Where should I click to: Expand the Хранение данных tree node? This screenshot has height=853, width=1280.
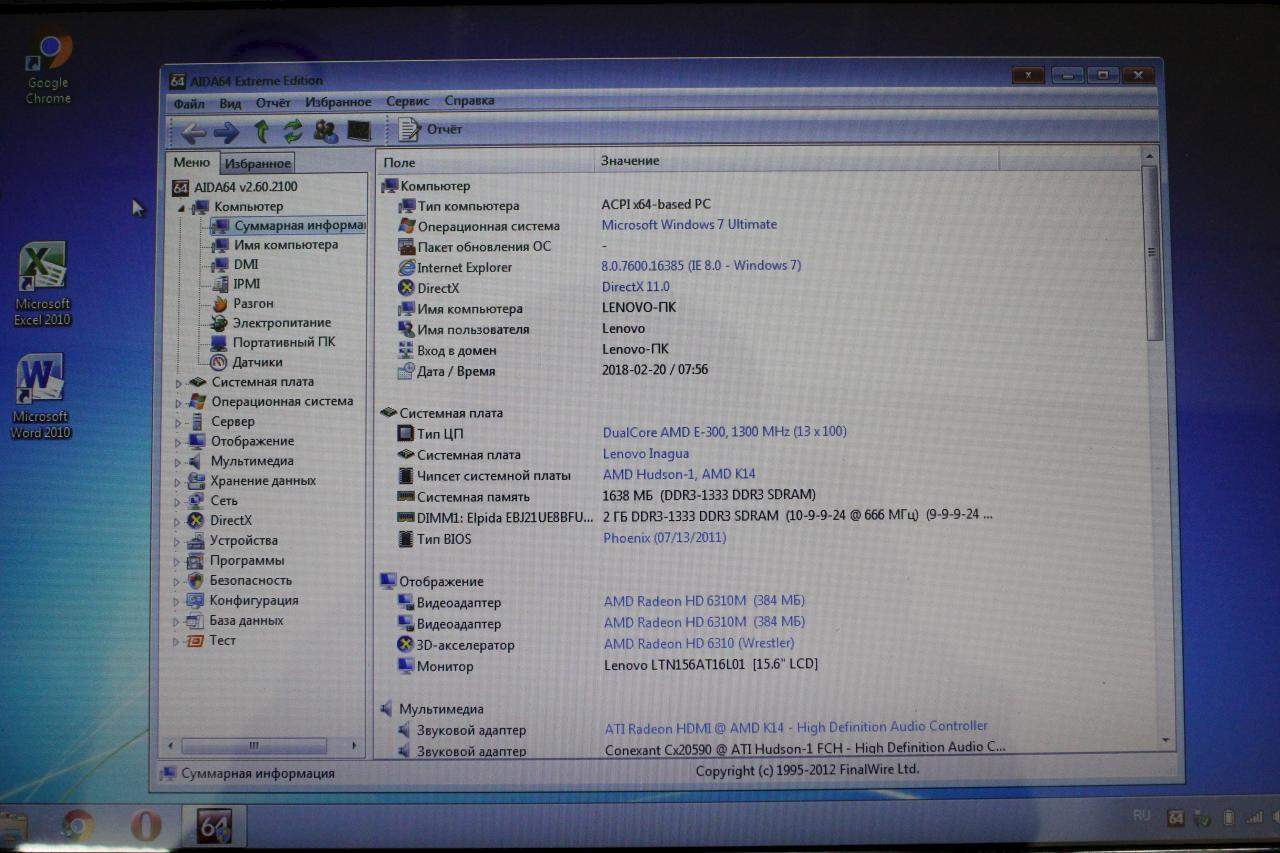pyautogui.click(x=180, y=482)
